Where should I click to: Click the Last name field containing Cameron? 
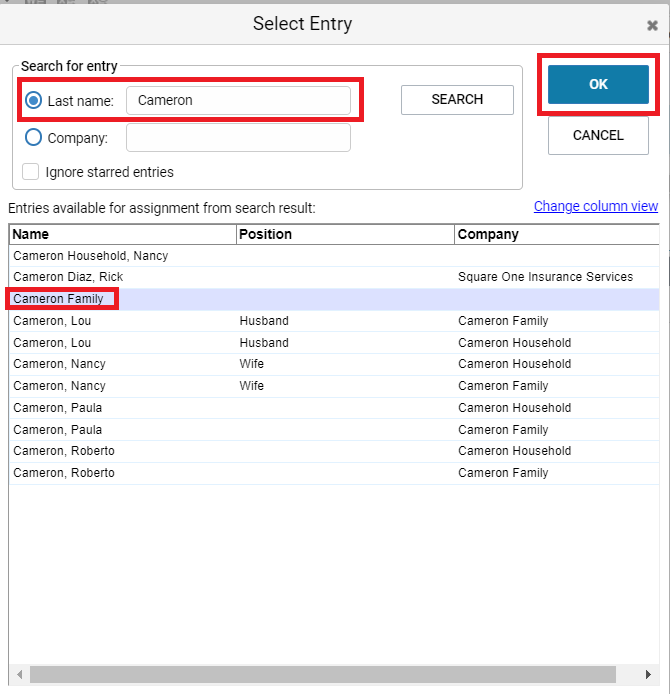point(238,100)
